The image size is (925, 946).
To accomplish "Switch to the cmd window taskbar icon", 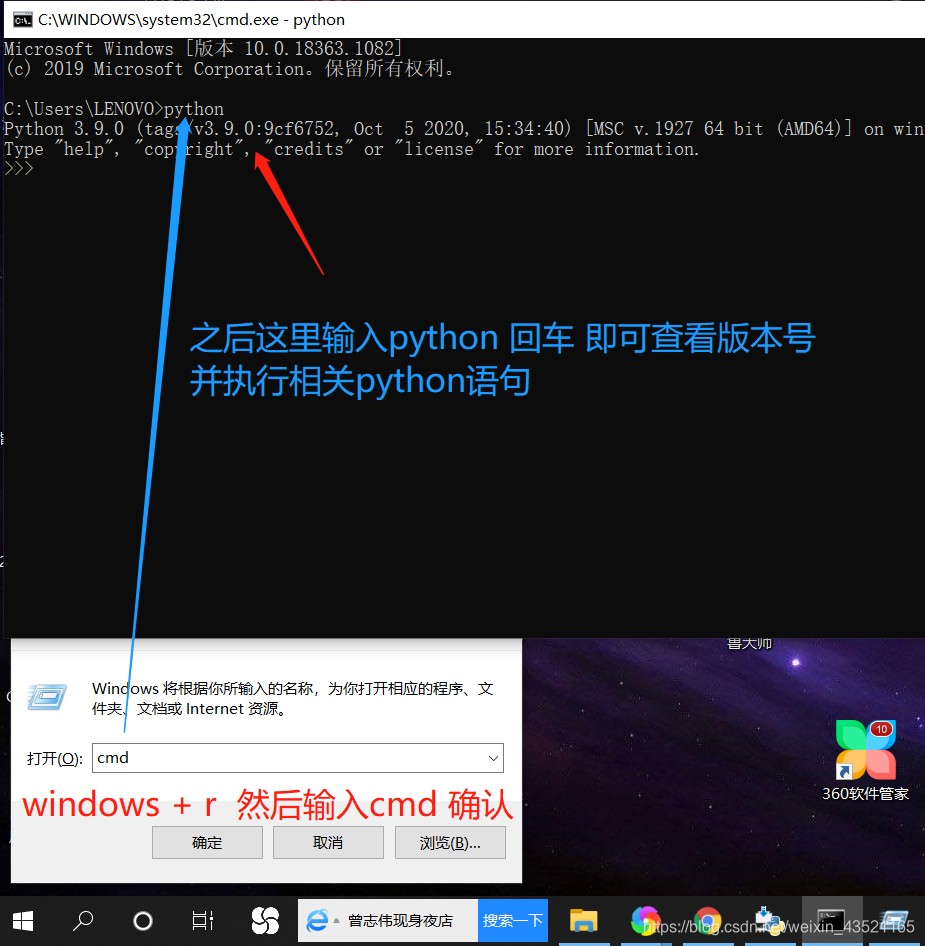I will click(831, 921).
